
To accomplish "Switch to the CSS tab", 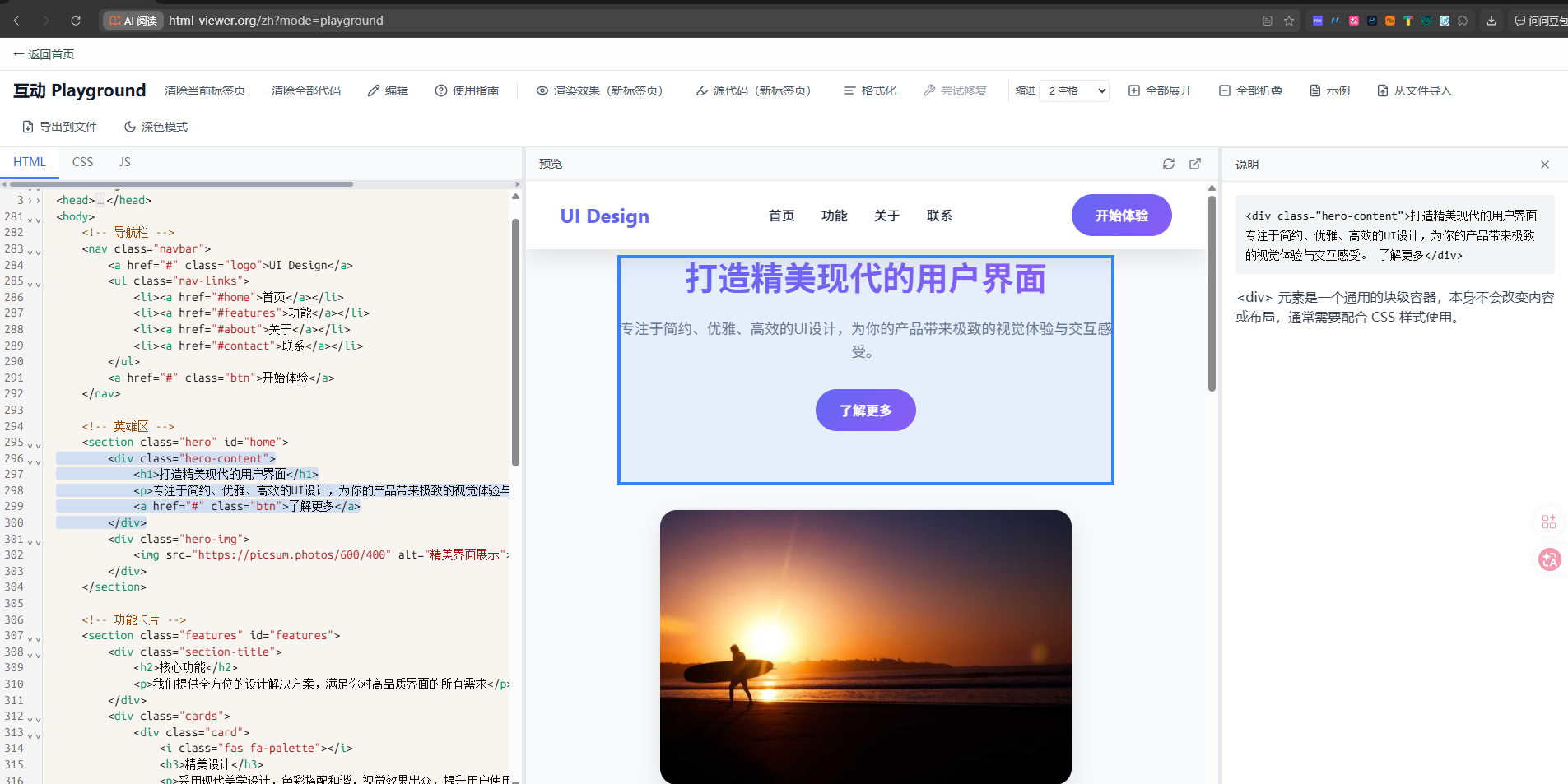I will pyautogui.click(x=82, y=162).
